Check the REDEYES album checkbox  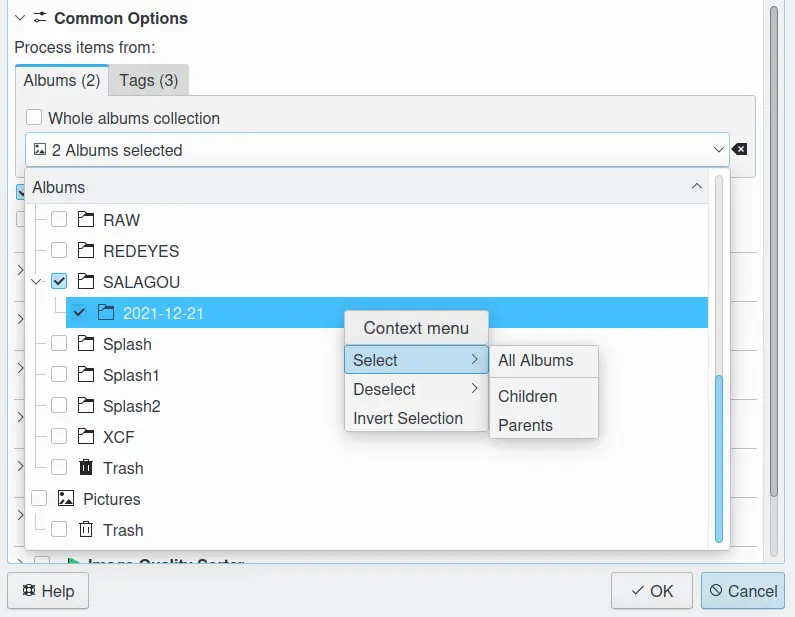[60, 251]
